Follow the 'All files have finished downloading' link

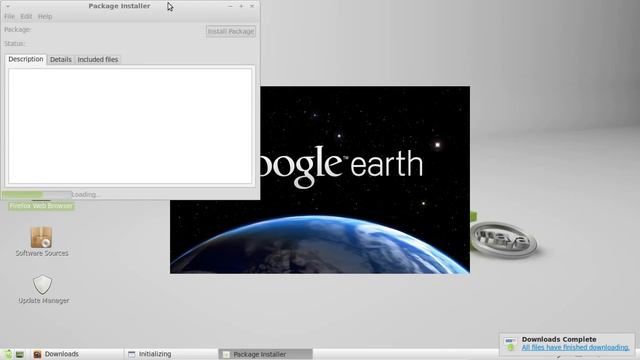point(576,348)
